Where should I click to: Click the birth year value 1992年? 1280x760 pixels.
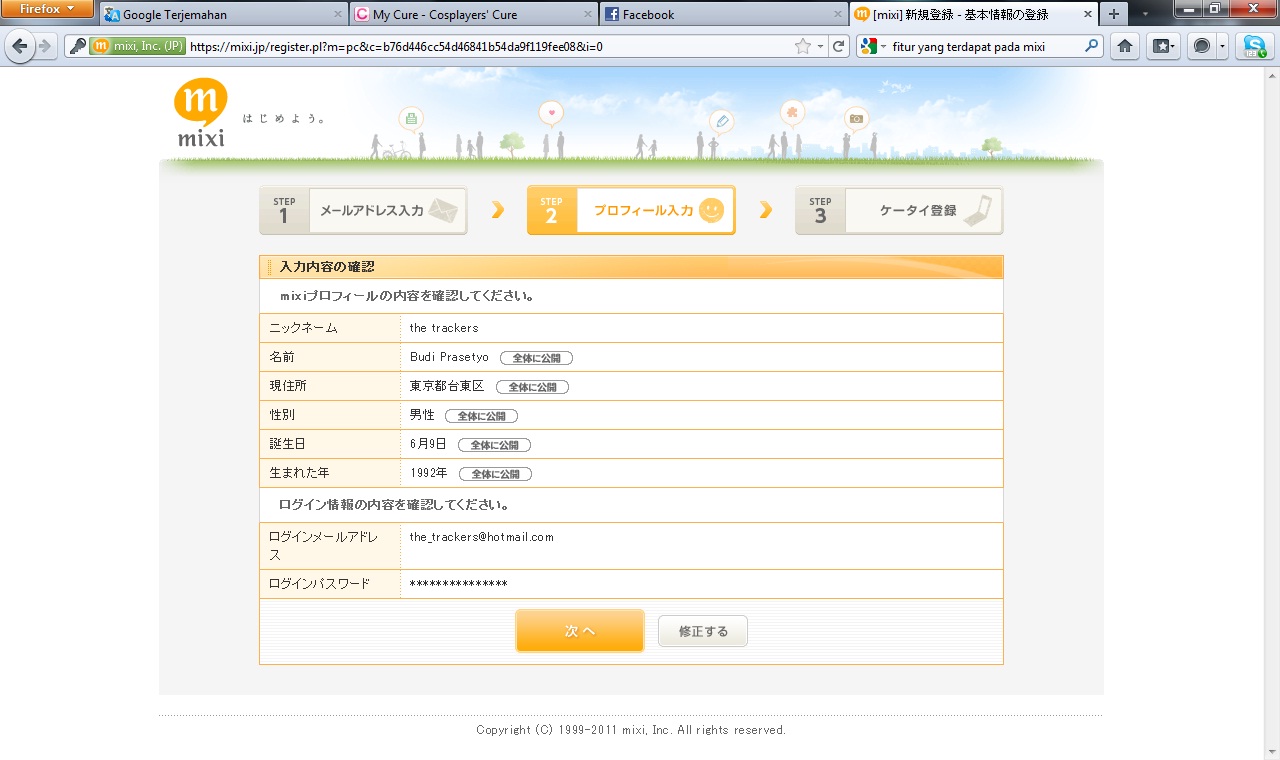point(429,473)
